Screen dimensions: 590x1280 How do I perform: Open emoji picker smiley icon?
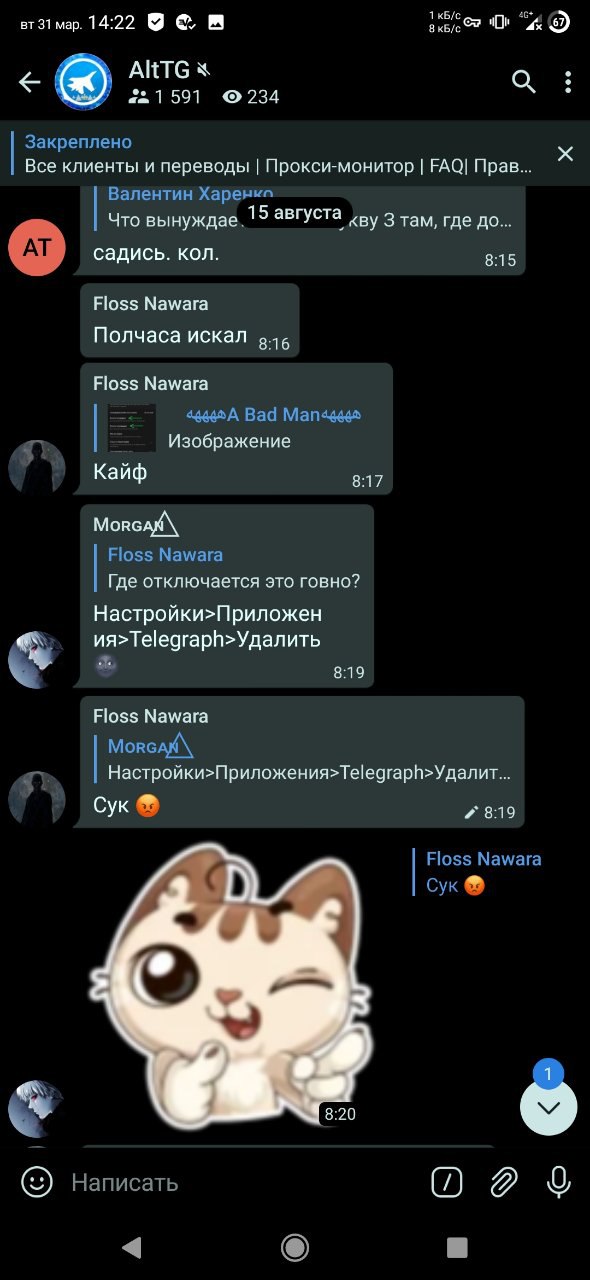coord(37,1183)
